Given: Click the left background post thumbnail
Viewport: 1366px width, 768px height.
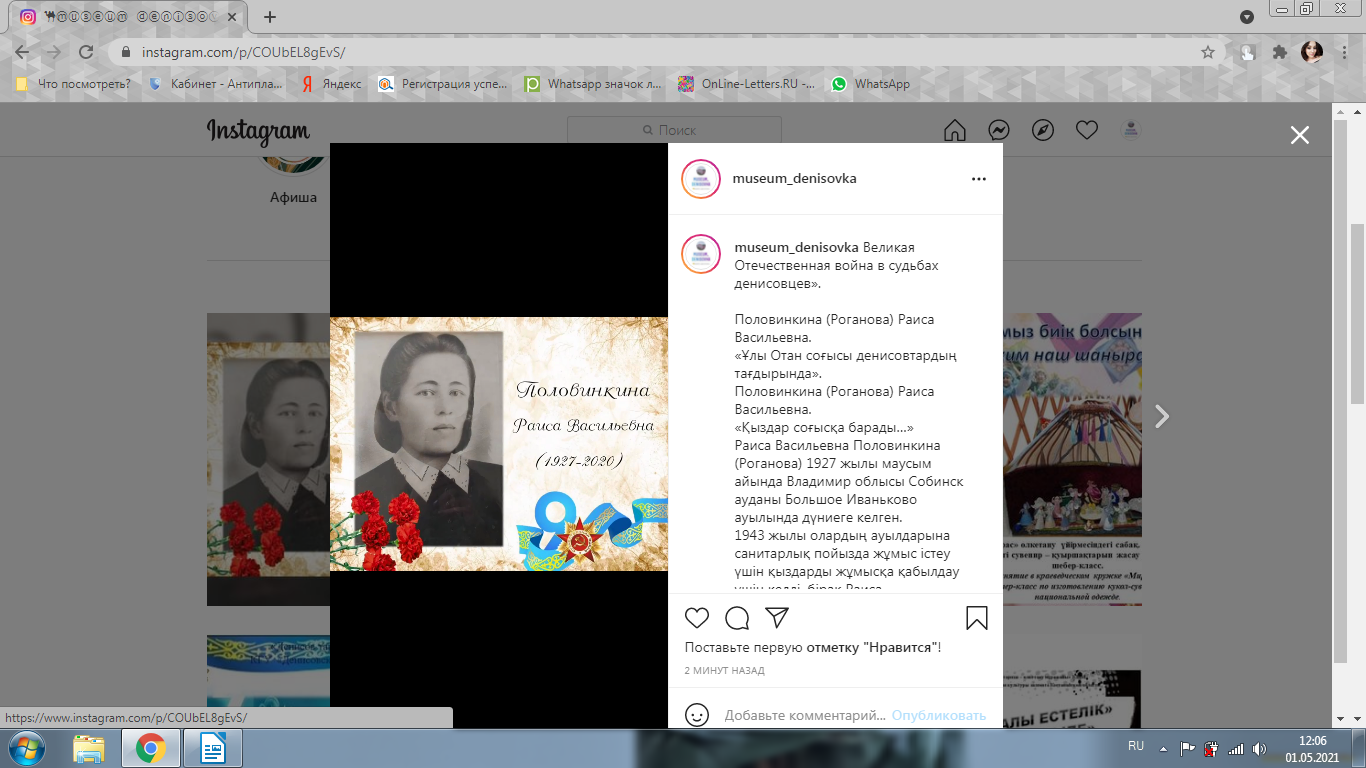Looking at the screenshot, I should click(x=268, y=459).
